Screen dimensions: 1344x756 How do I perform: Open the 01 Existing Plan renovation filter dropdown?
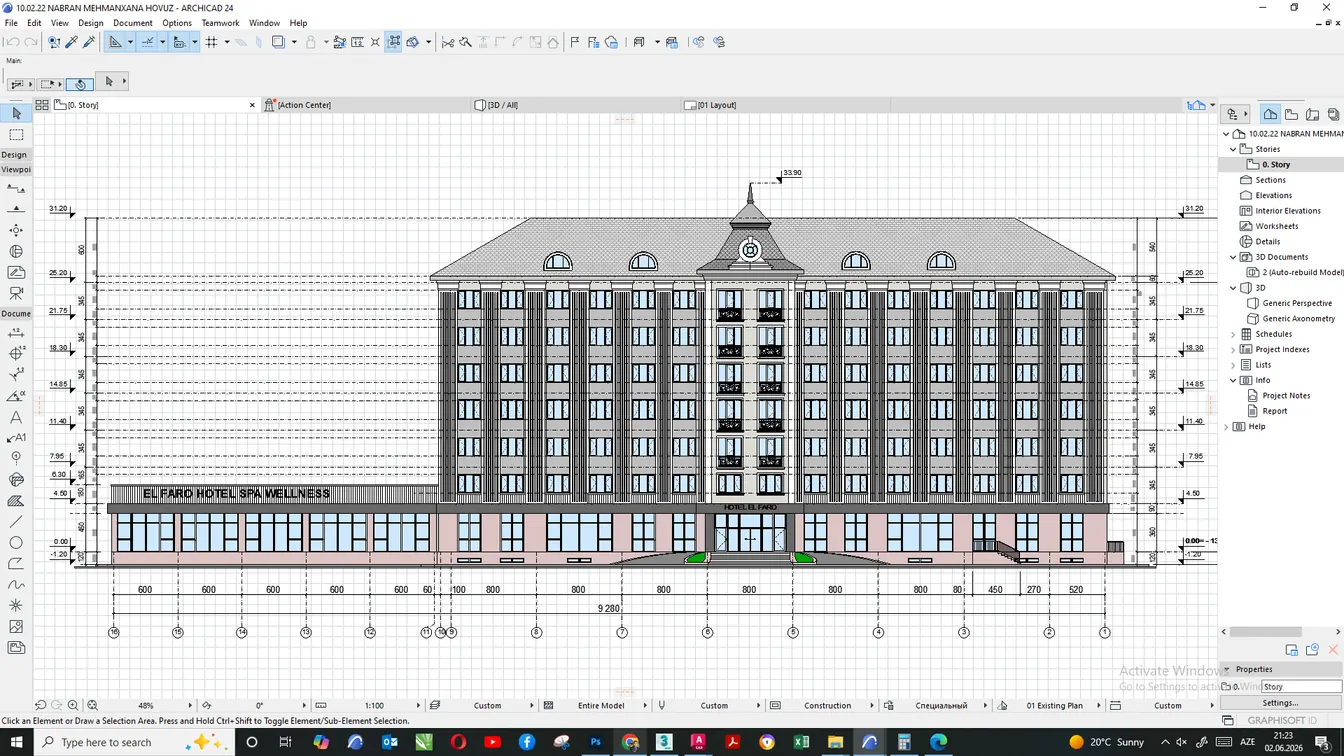pyautogui.click(x=1054, y=705)
